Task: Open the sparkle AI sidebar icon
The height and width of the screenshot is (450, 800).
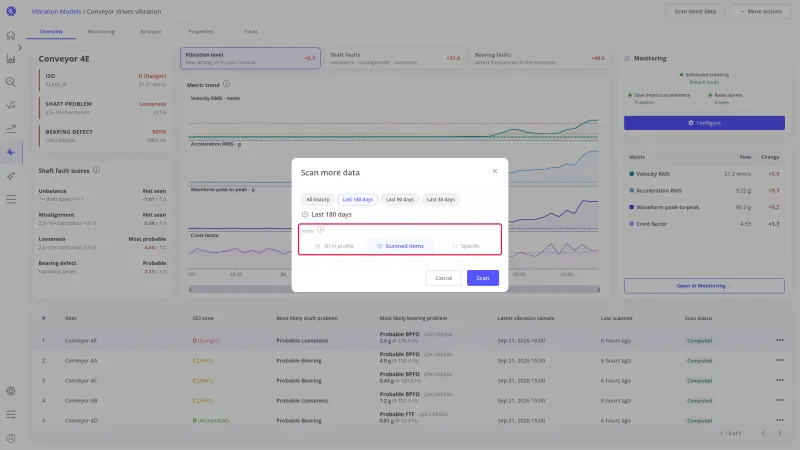Action: point(11,176)
